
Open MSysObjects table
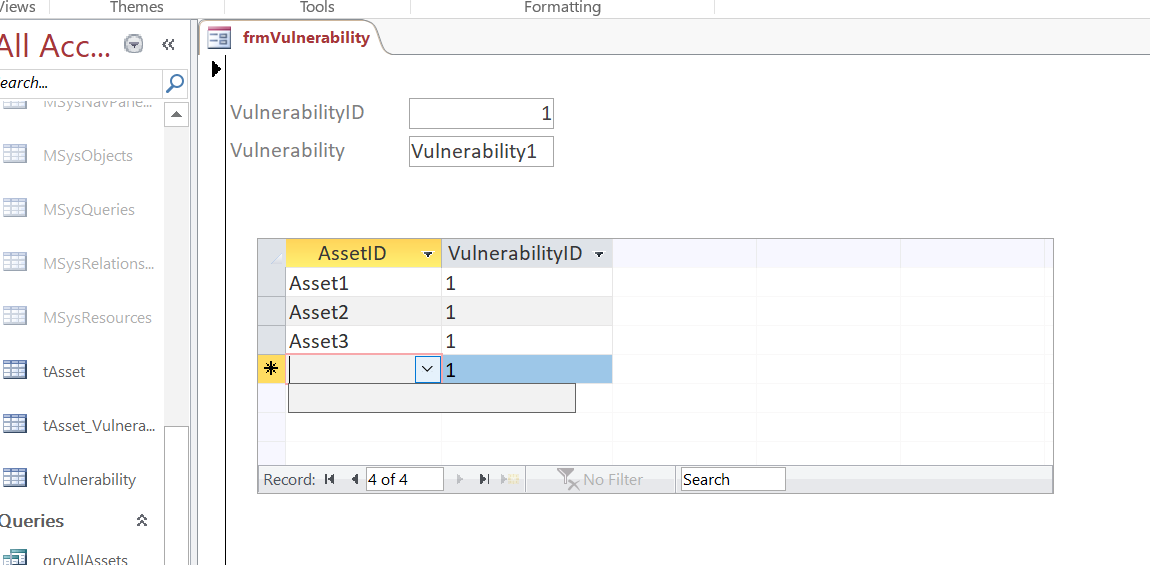pyautogui.click(x=87, y=155)
